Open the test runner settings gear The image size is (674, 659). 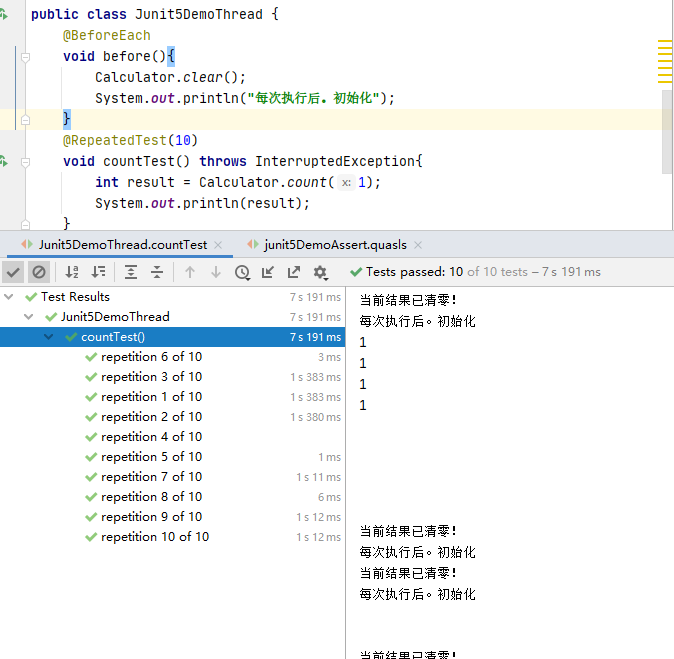coord(320,272)
